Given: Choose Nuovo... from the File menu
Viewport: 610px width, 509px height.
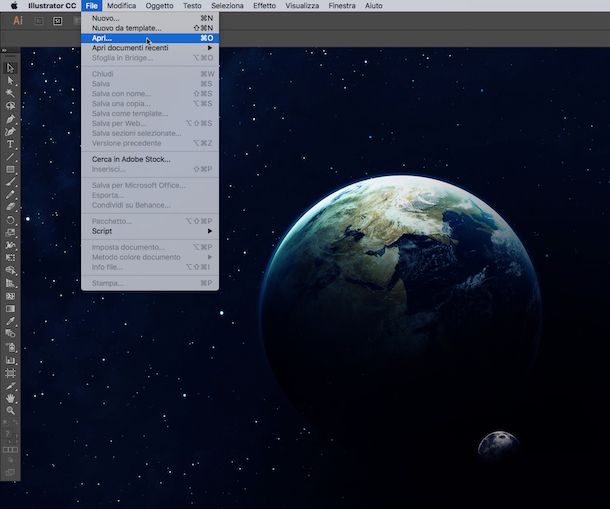Looking at the screenshot, I should (150, 18).
